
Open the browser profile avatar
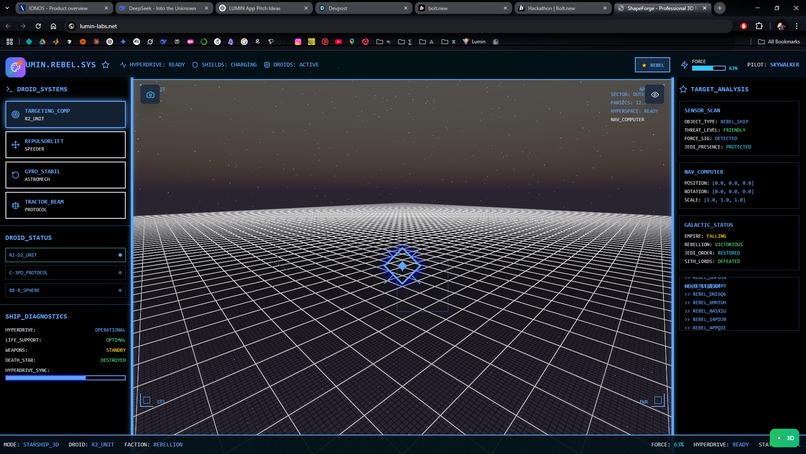pos(781,26)
